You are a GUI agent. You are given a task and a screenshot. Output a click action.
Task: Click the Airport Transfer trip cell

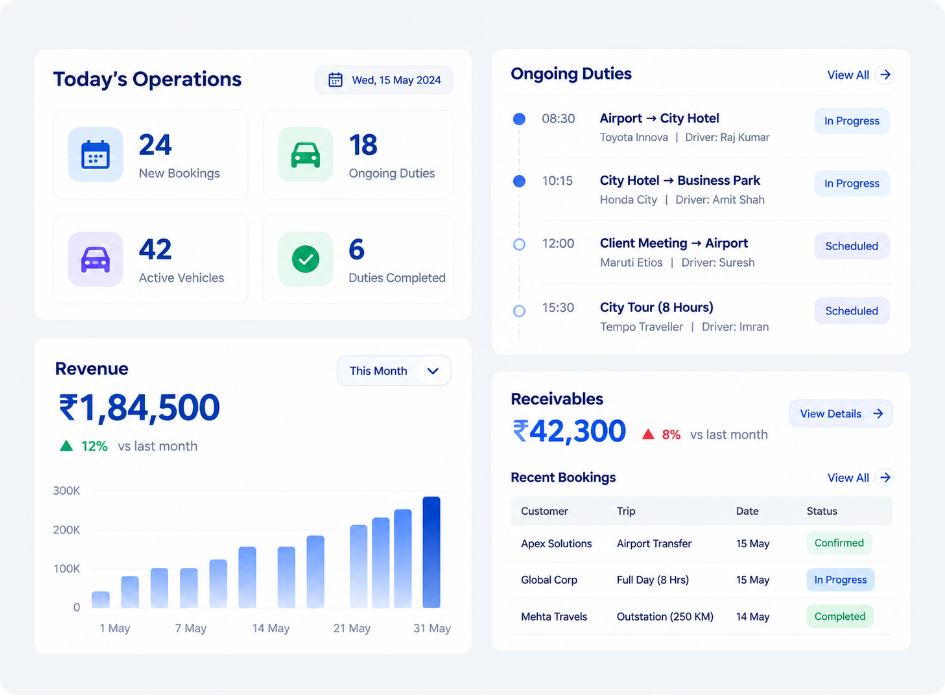pyautogui.click(x=654, y=544)
